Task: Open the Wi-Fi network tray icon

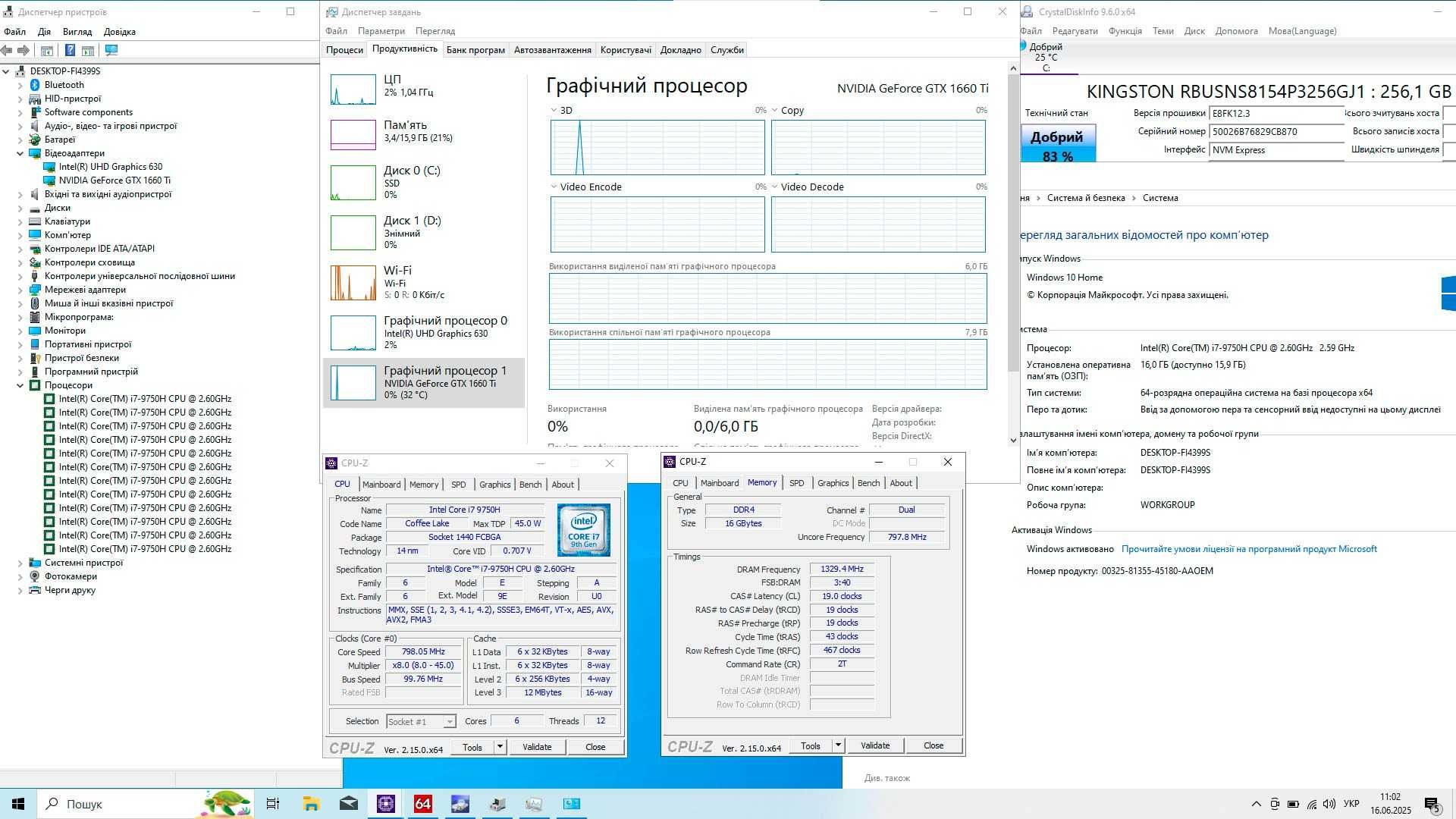Action: tap(1311, 804)
